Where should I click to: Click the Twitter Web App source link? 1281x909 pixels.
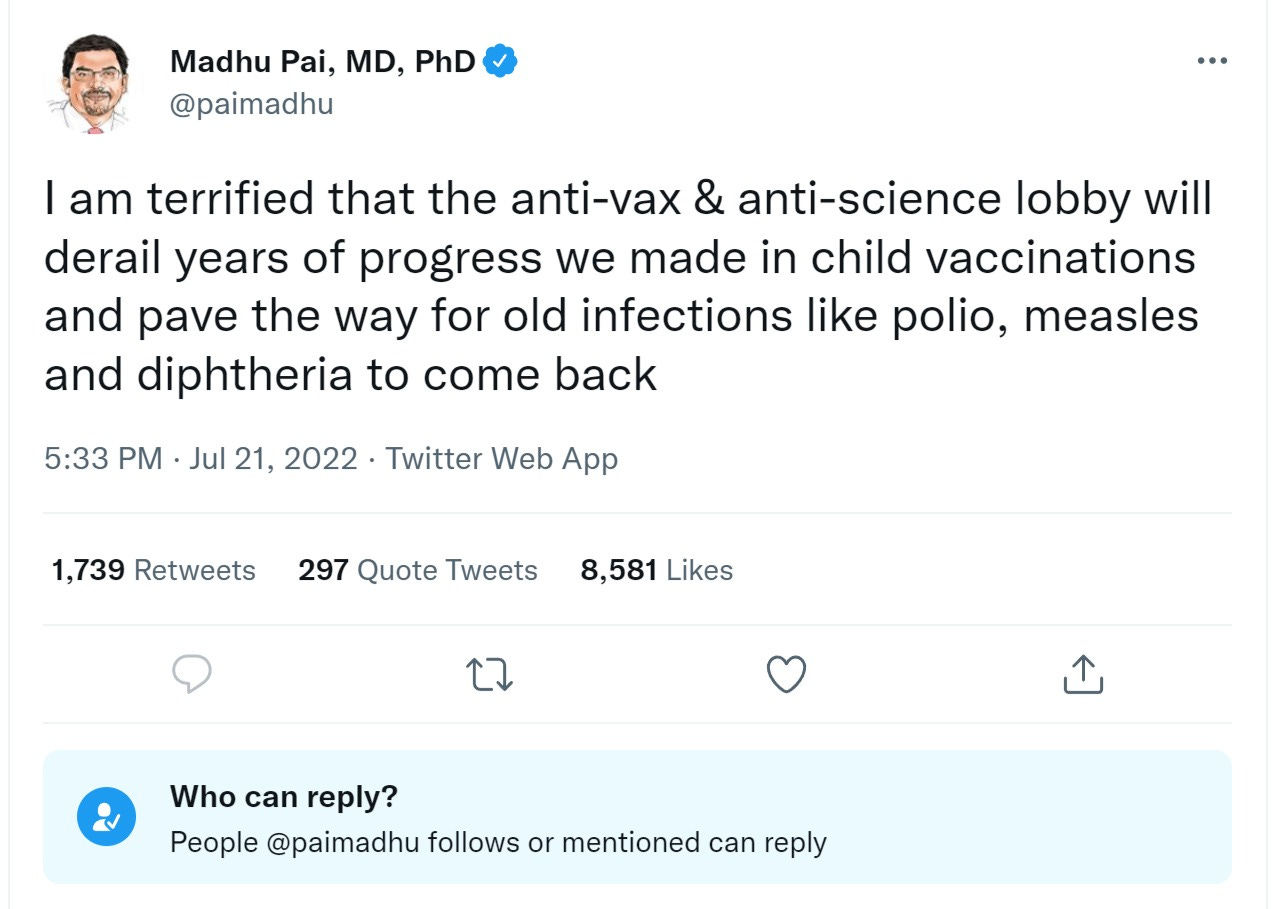click(502, 459)
